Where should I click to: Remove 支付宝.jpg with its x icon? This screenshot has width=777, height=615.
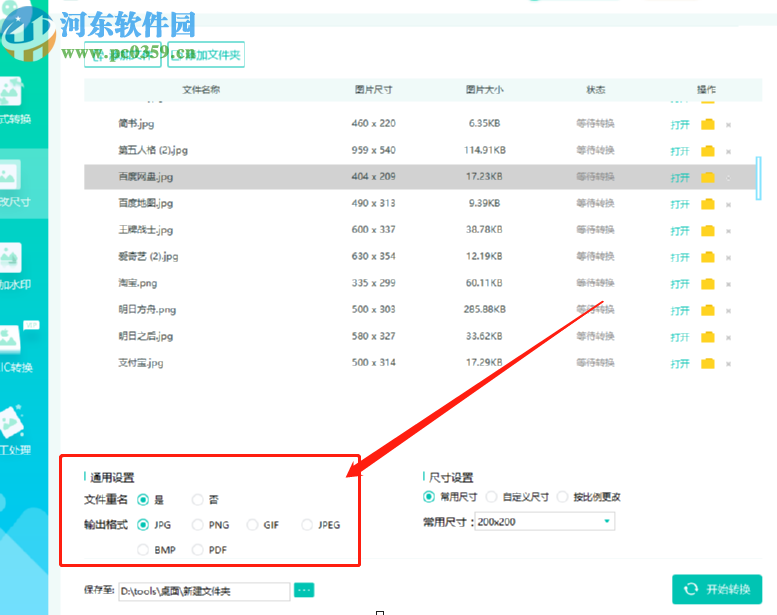pos(728,363)
